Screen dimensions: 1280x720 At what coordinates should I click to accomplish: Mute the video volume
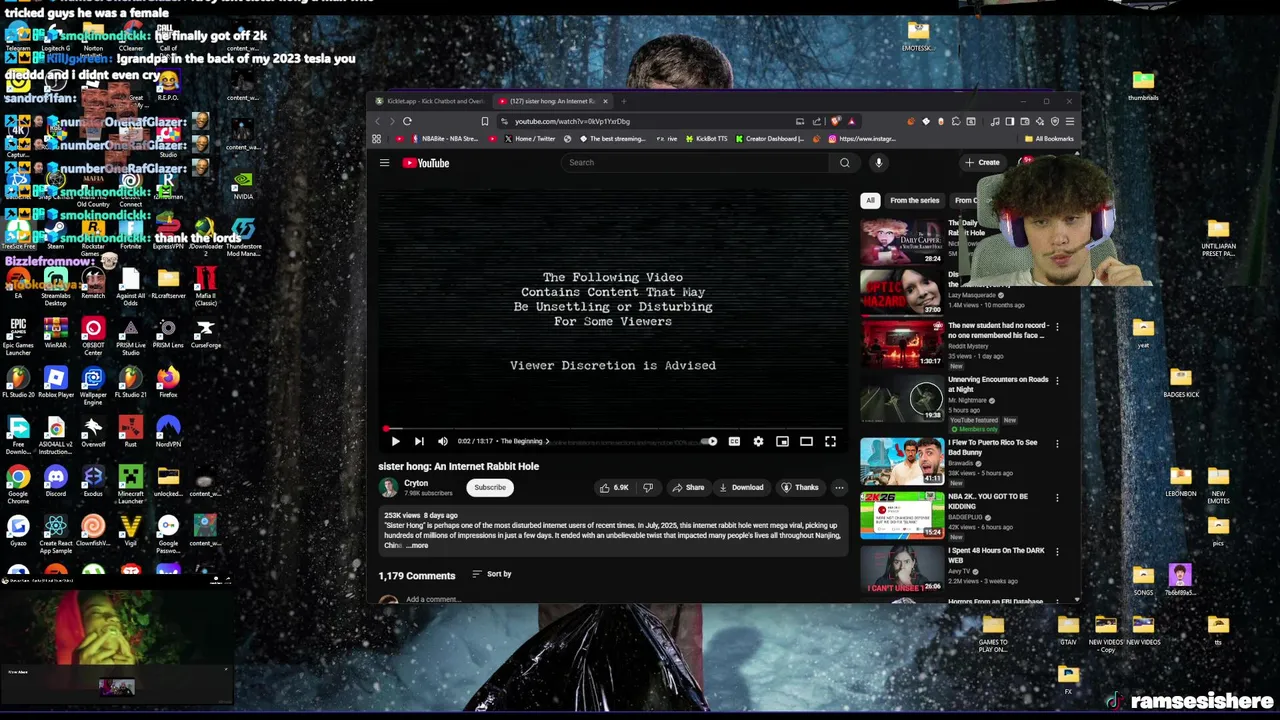pyautogui.click(x=443, y=441)
